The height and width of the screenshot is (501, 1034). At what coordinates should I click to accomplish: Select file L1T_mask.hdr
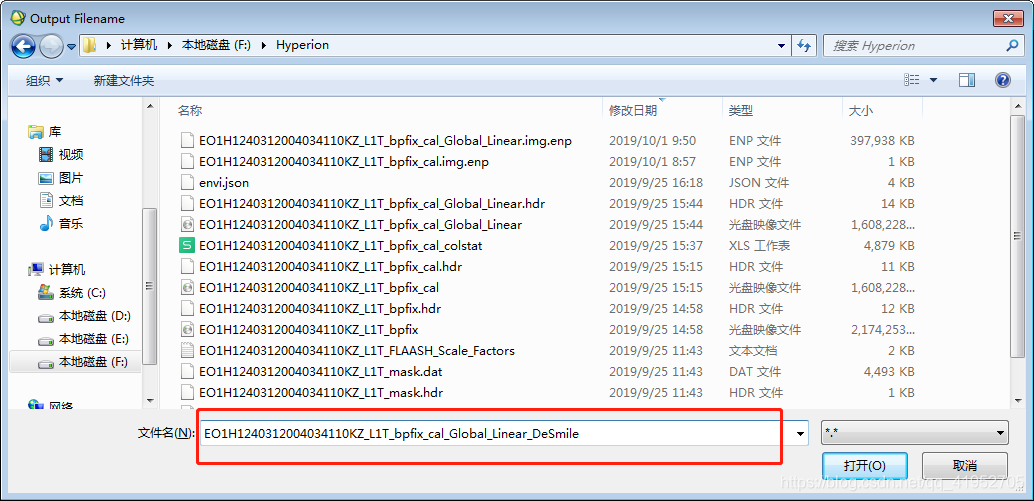click(320, 393)
